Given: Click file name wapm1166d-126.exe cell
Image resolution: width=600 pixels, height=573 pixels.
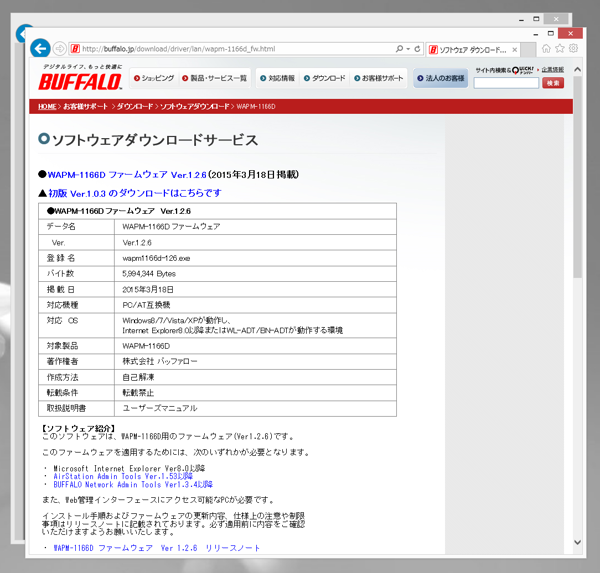Looking at the screenshot, I should [x=255, y=258].
